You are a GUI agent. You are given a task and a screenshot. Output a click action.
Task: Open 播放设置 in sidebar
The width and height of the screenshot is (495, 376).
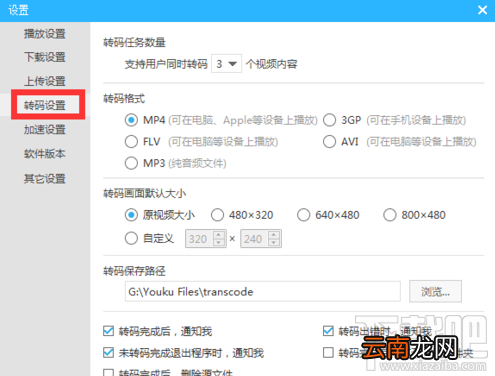point(45,34)
